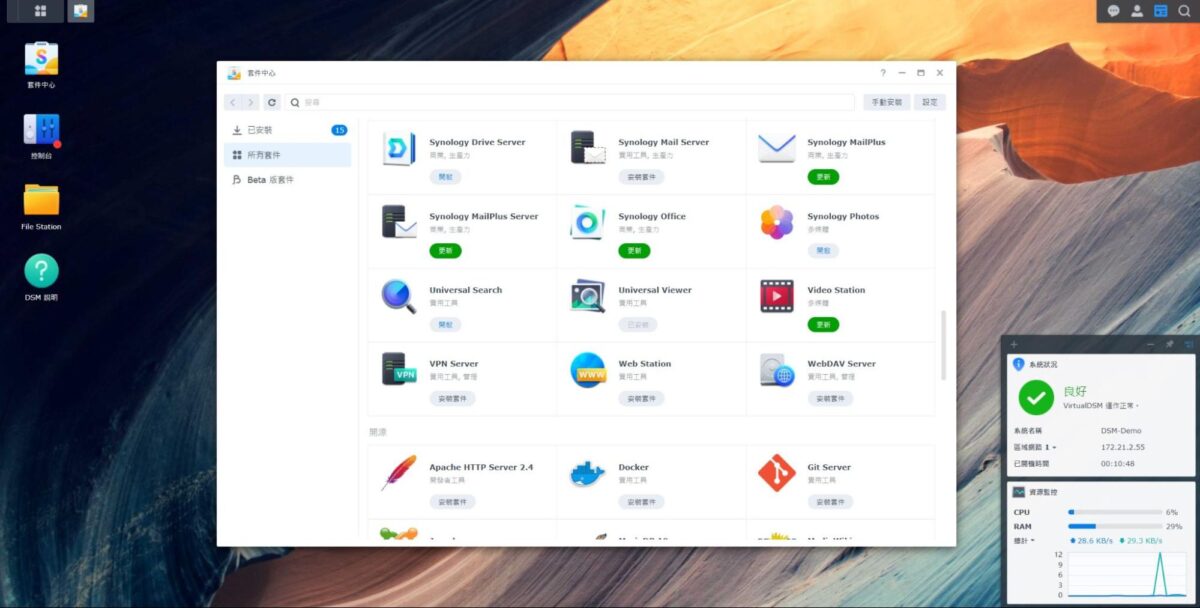Click the package list vertical scrollbar
Screen dimensions: 1200x608
943,345
